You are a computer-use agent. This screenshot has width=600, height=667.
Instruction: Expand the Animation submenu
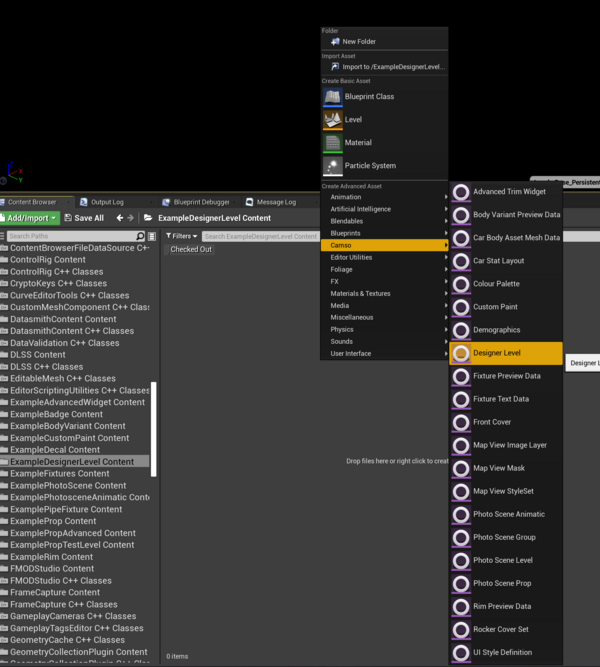click(x=383, y=197)
